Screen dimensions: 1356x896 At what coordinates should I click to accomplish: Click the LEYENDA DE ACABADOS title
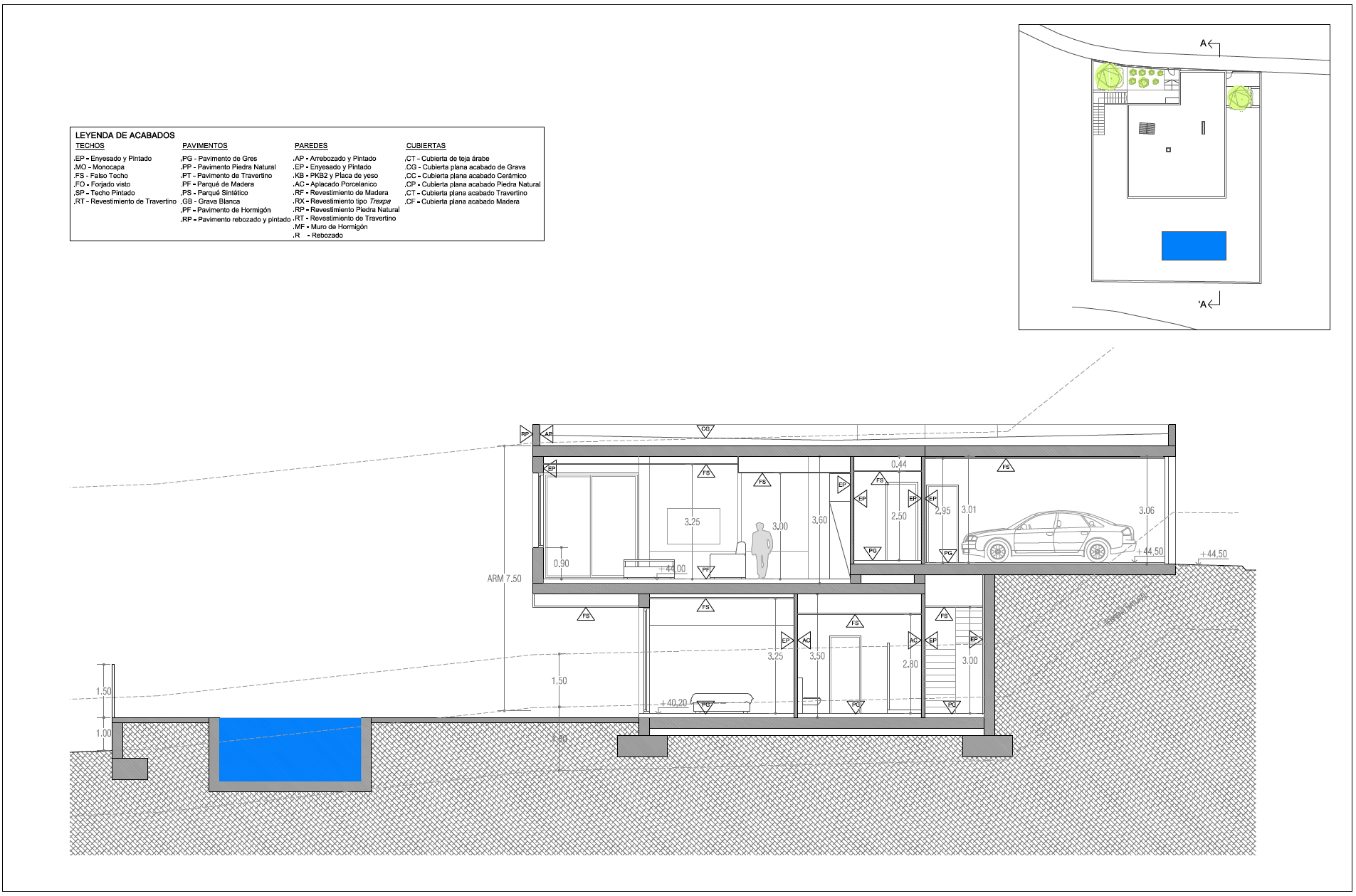coord(125,135)
